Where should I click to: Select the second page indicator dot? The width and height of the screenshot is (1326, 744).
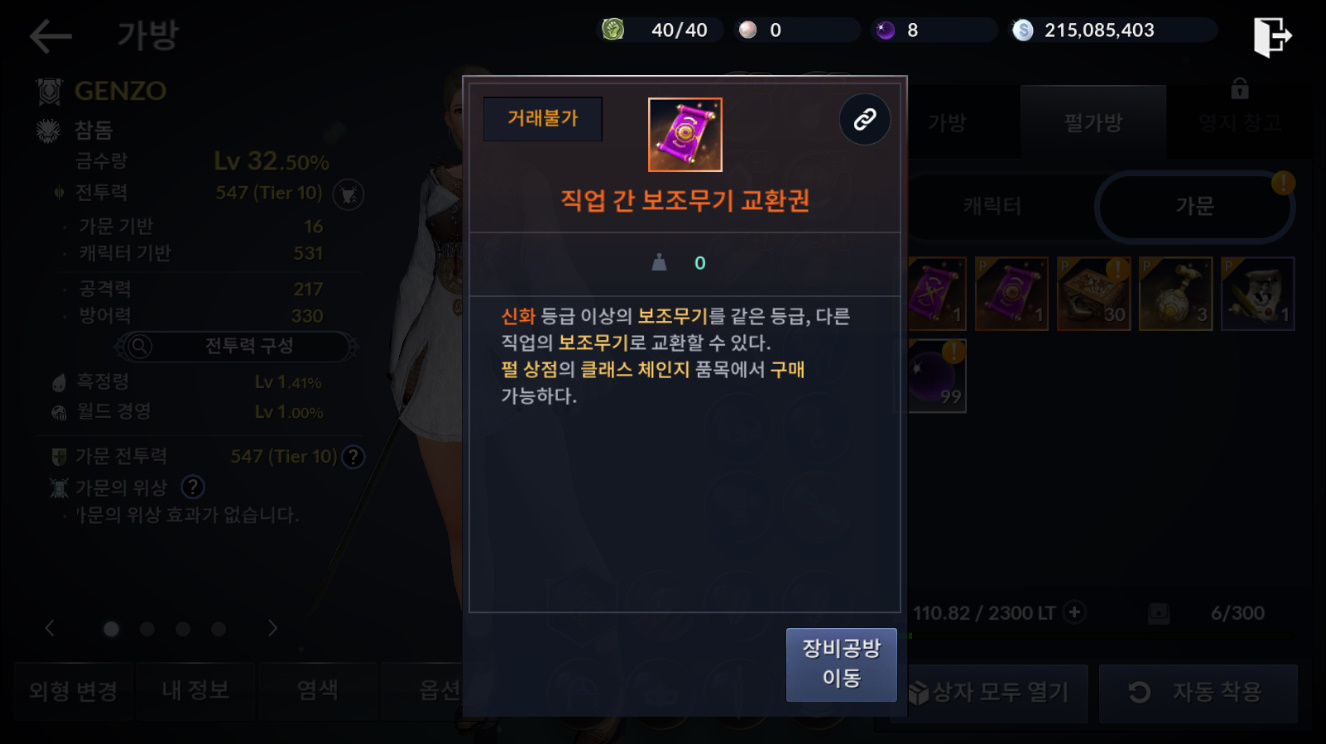(147, 629)
